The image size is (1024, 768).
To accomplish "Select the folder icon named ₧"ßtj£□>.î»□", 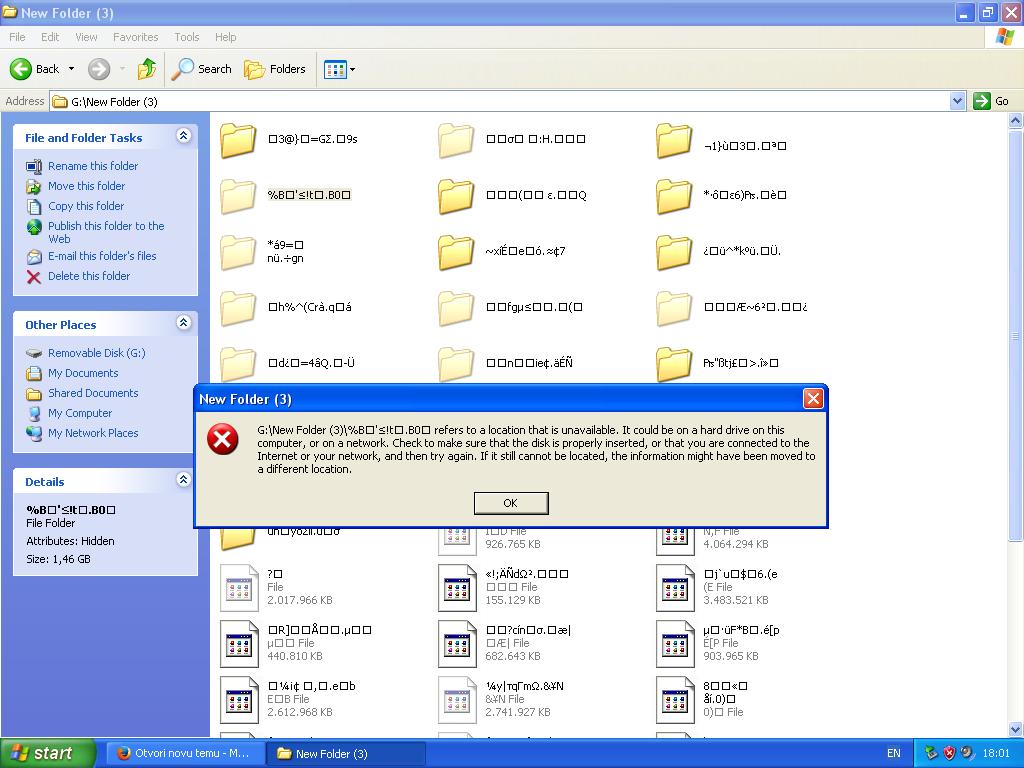I will click(674, 364).
